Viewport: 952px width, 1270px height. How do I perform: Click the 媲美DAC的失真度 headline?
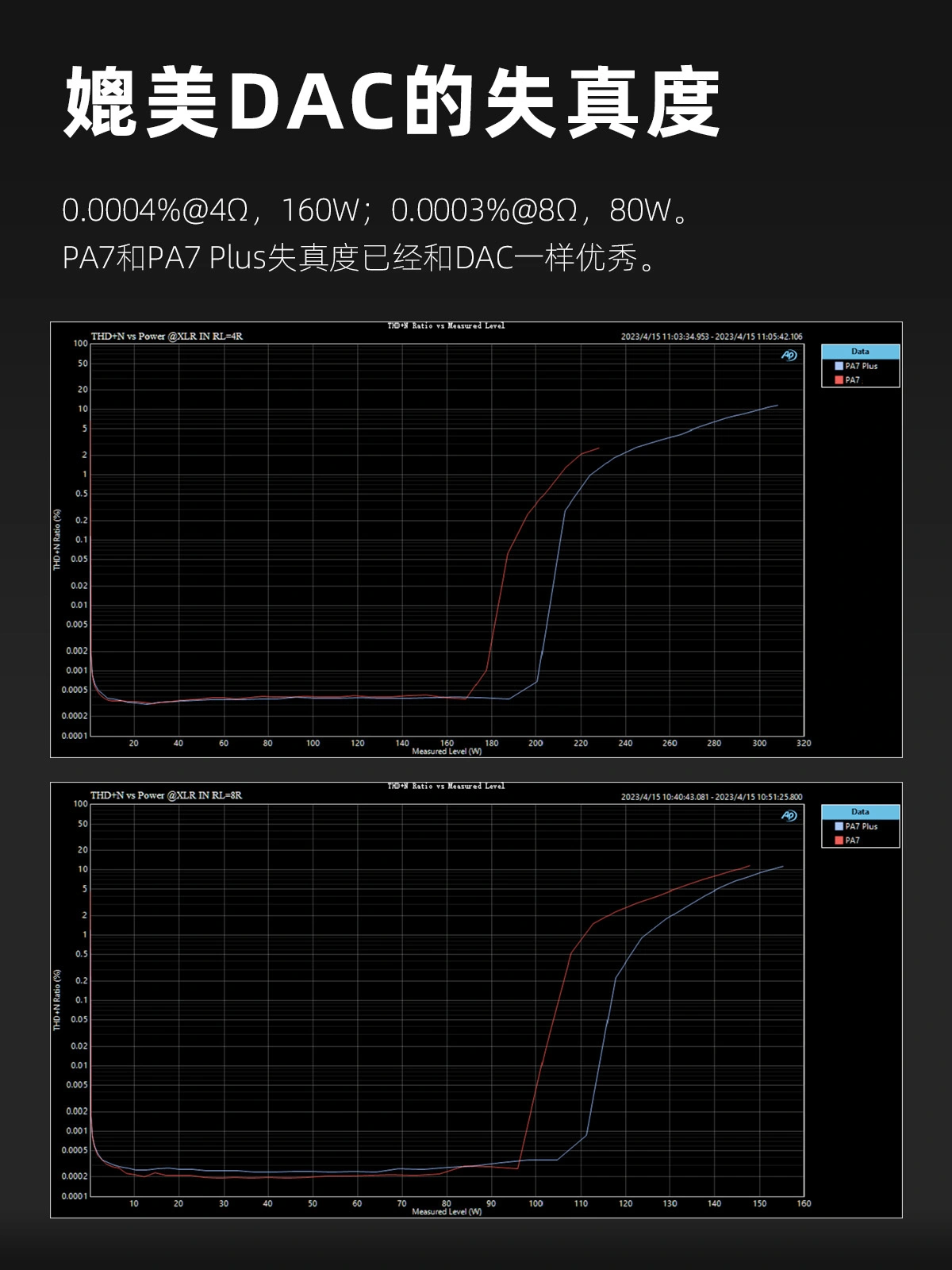(x=392, y=103)
